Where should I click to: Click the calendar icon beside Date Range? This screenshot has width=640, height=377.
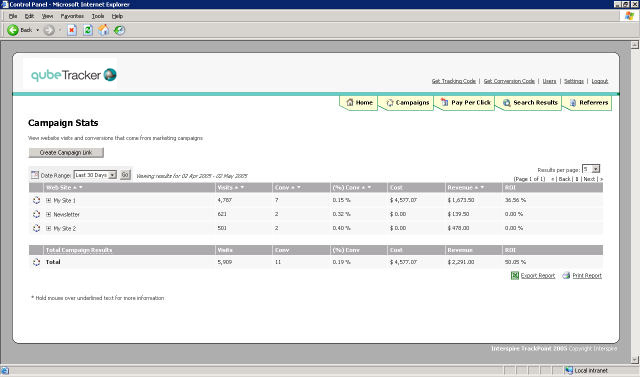click(x=35, y=175)
